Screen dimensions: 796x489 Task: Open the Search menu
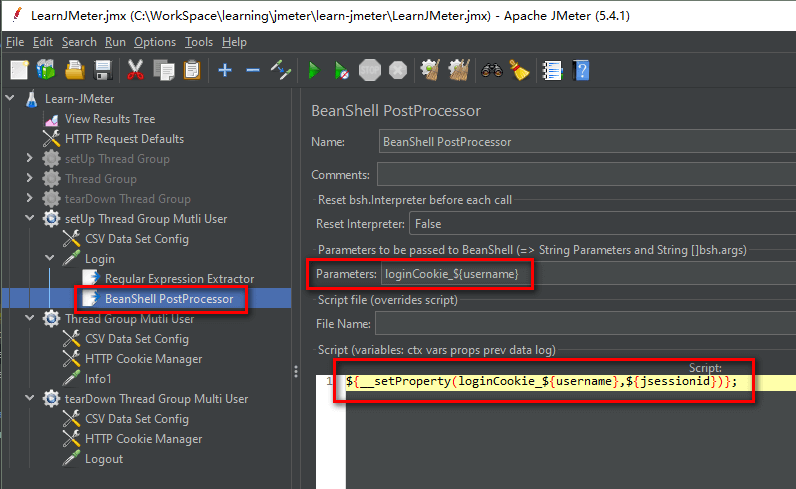(x=79, y=42)
